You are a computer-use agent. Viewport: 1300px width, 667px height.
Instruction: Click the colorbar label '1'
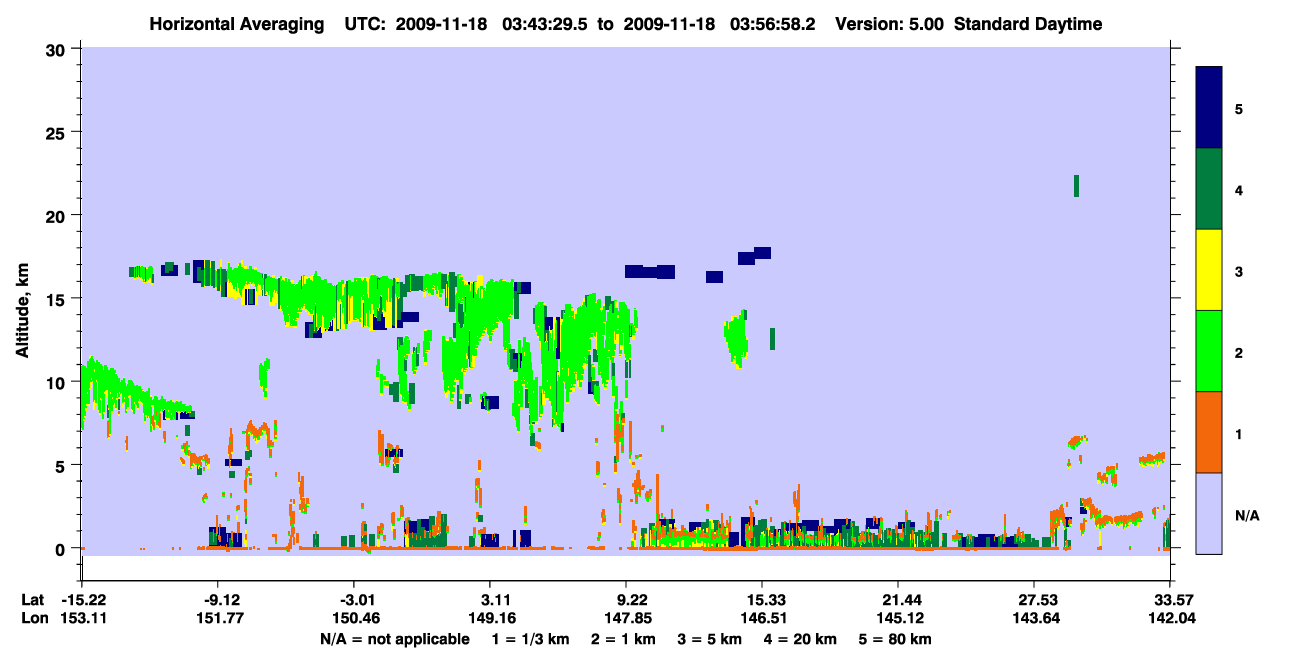coord(1239,433)
